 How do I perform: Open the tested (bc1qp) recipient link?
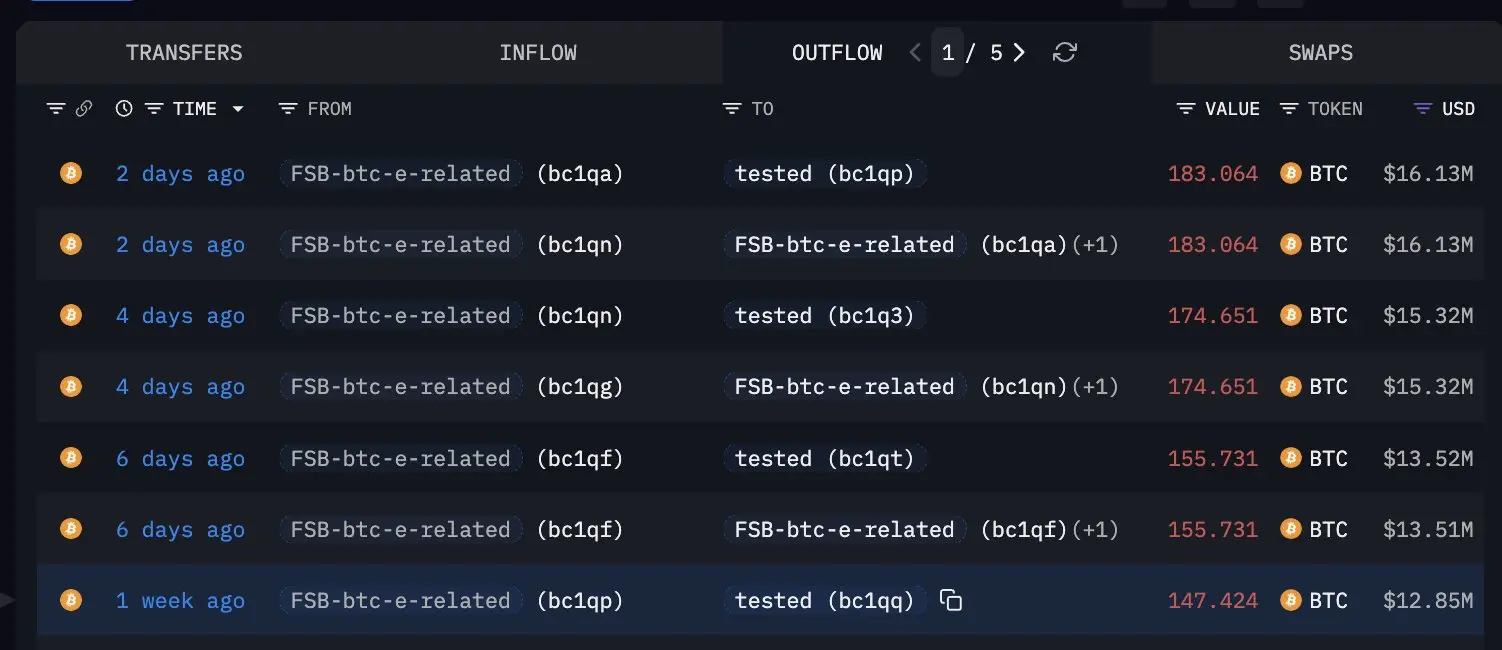point(824,174)
